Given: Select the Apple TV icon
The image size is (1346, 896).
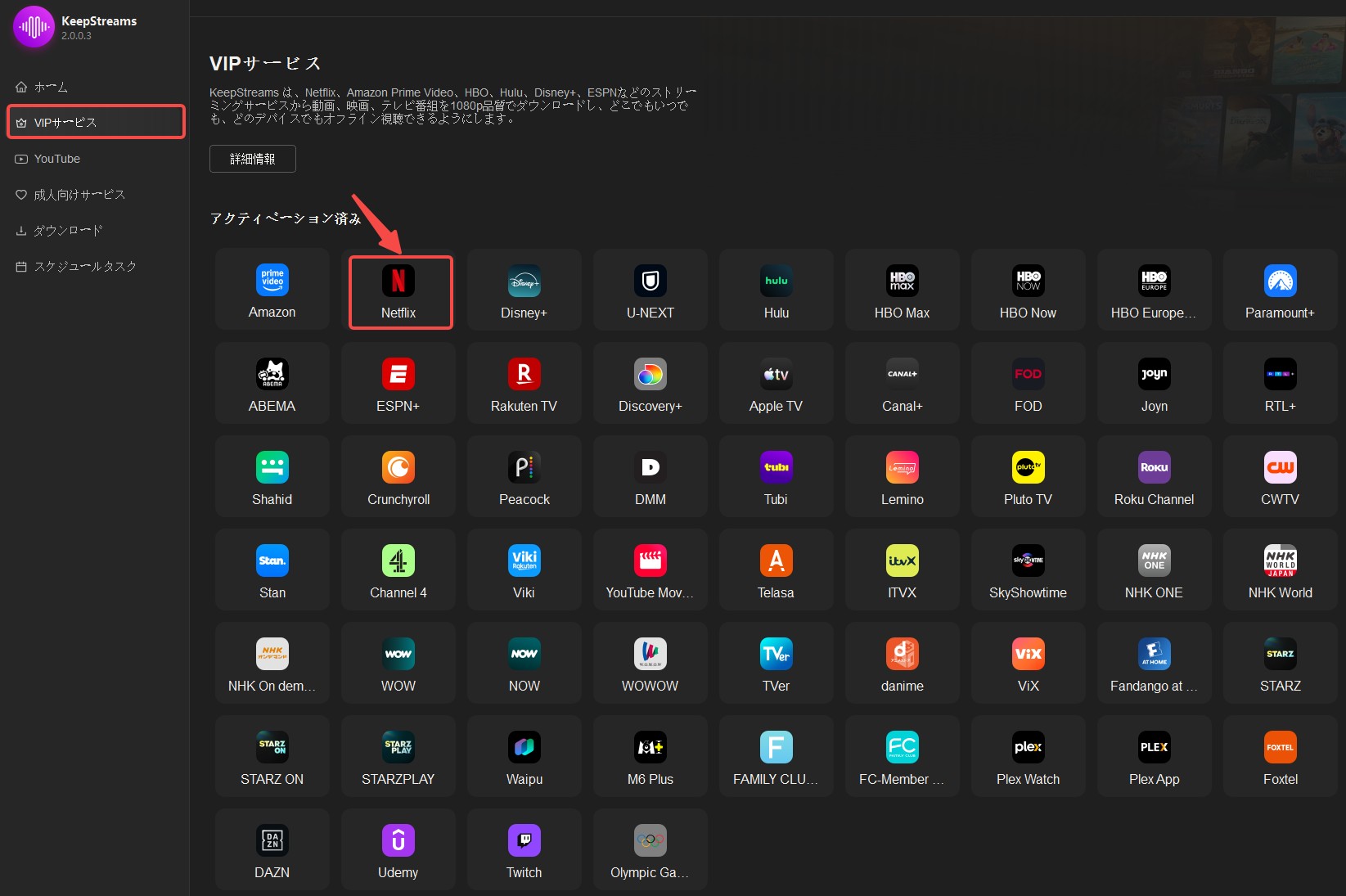Looking at the screenshot, I should coord(777,383).
